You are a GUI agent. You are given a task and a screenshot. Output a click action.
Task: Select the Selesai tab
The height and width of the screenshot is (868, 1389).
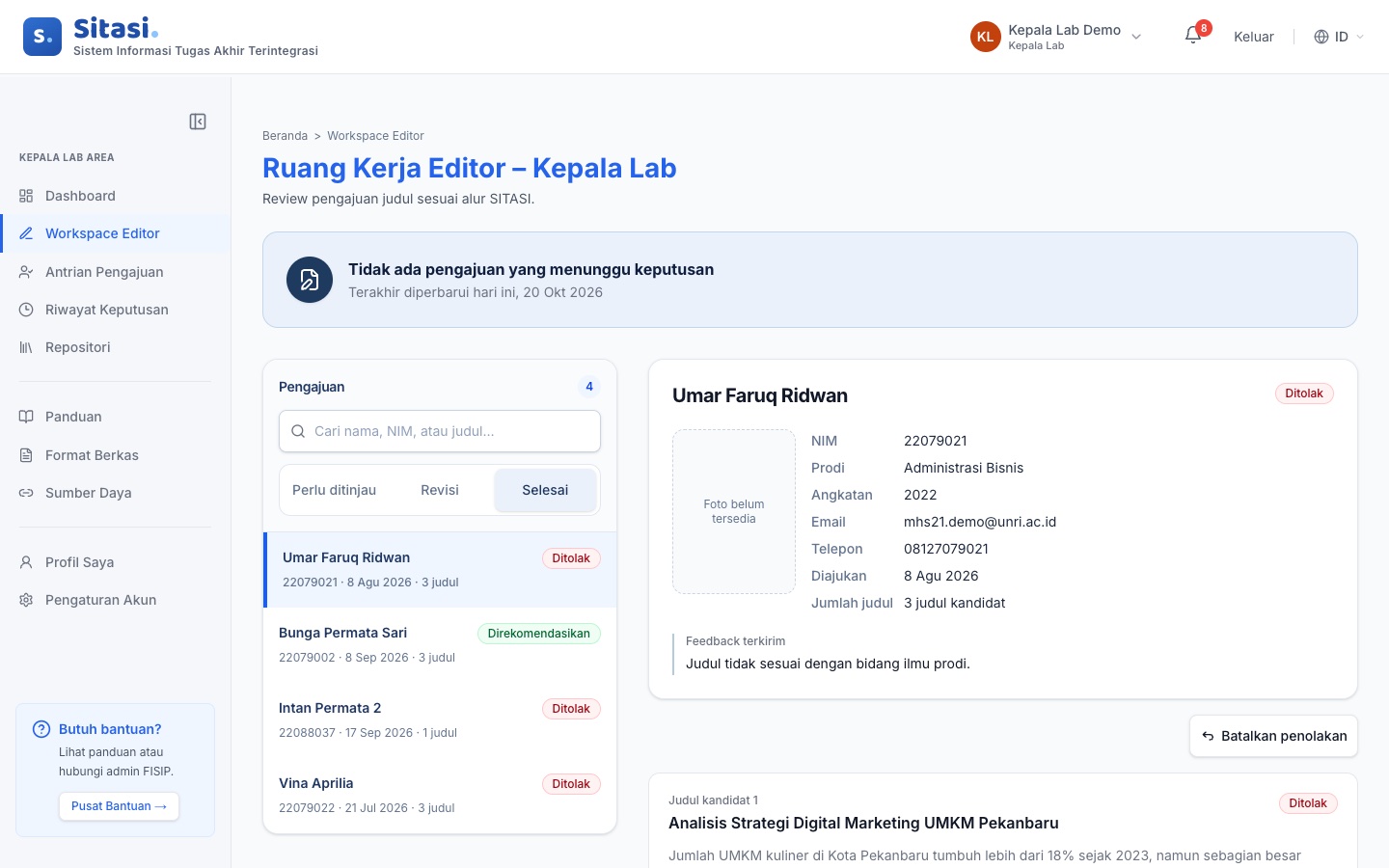pyautogui.click(x=545, y=490)
